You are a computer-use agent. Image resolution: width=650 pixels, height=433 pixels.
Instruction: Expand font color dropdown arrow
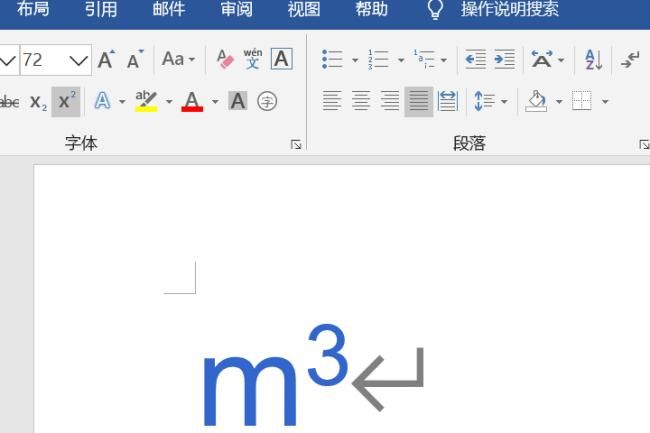click(215, 102)
